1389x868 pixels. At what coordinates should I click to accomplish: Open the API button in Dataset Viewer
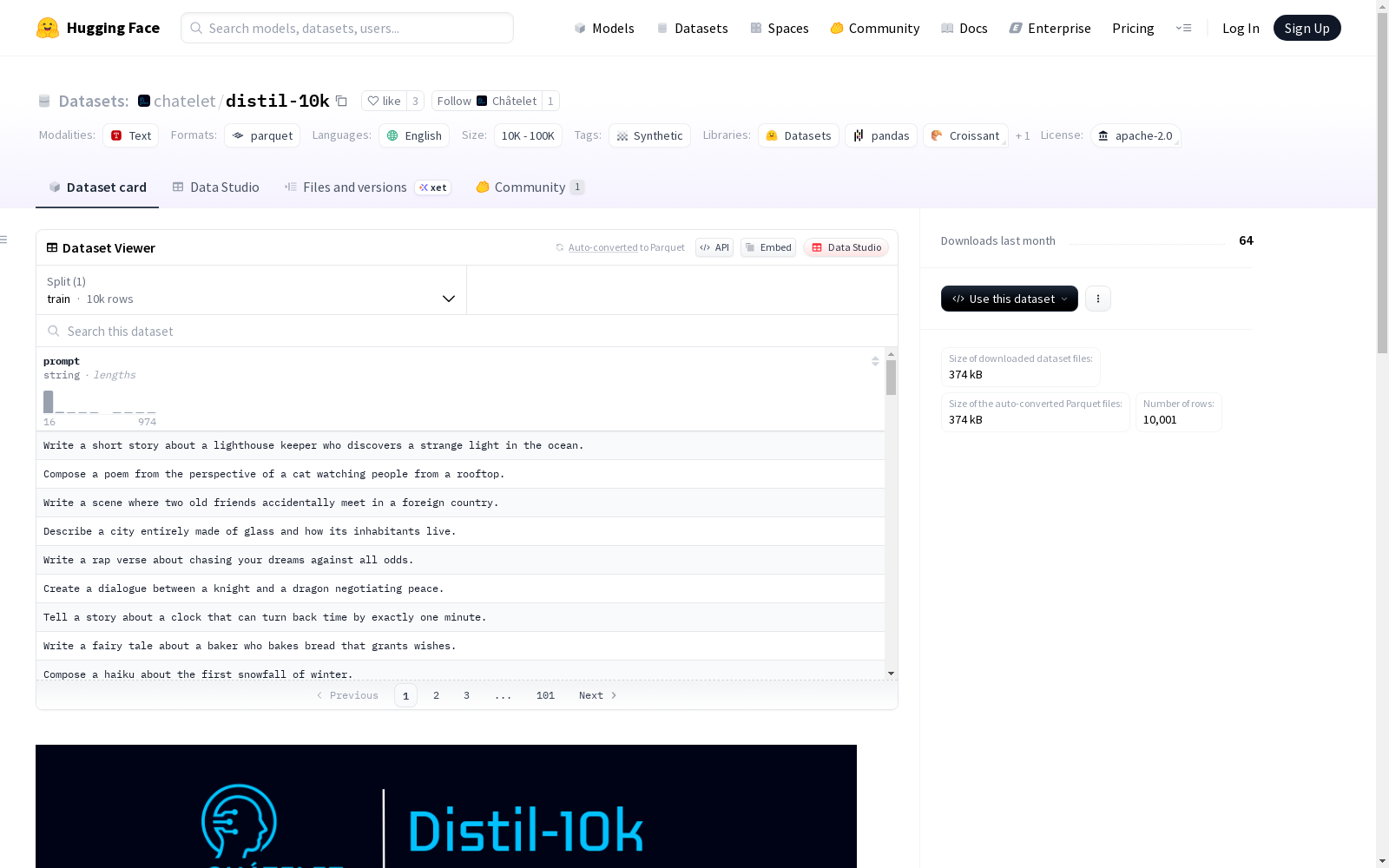pyautogui.click(x=714, y=247)
